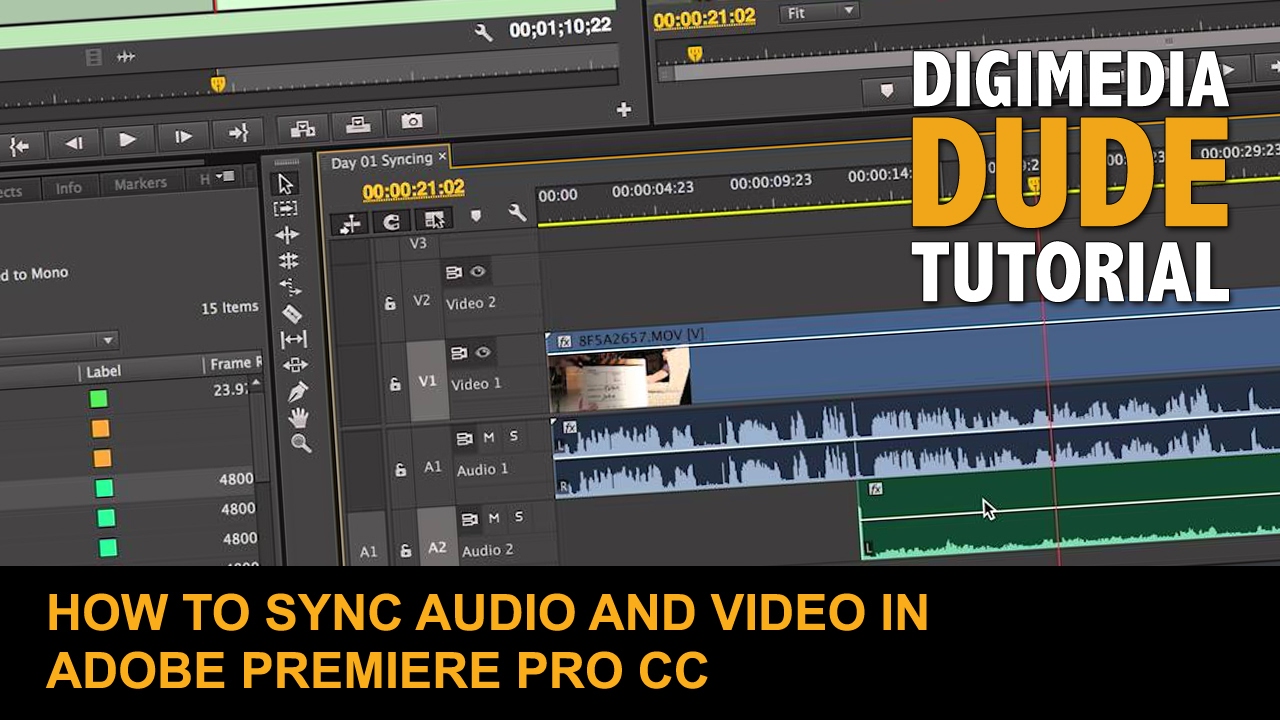1280x720 pixels.
Task: Add a marker in the timeline header
Action: (x=475, y=215)
